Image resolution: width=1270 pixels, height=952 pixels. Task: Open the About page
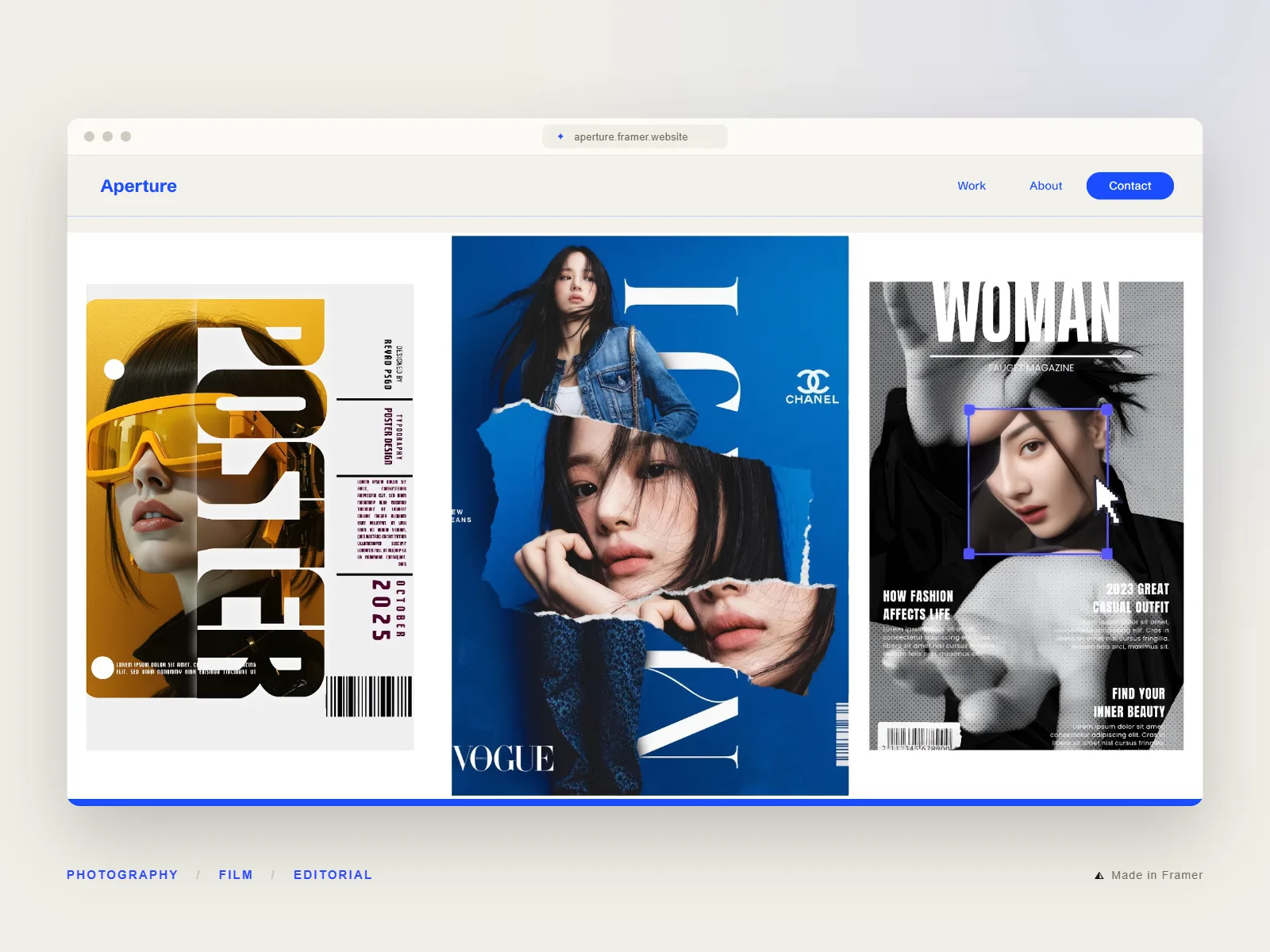(1045, 186)
